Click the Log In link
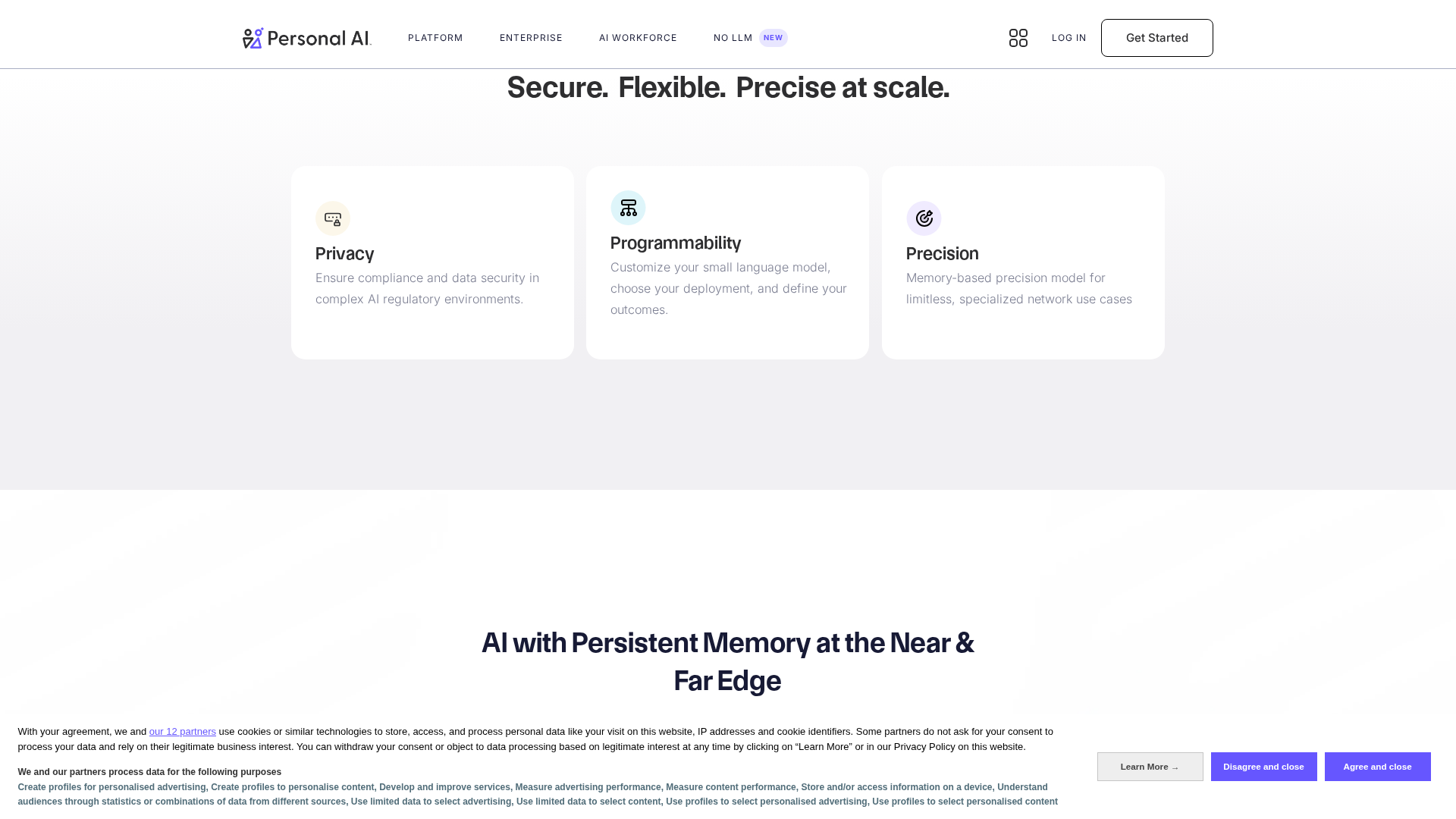This screenshot has width=1456, height=819. (1069, 38)
